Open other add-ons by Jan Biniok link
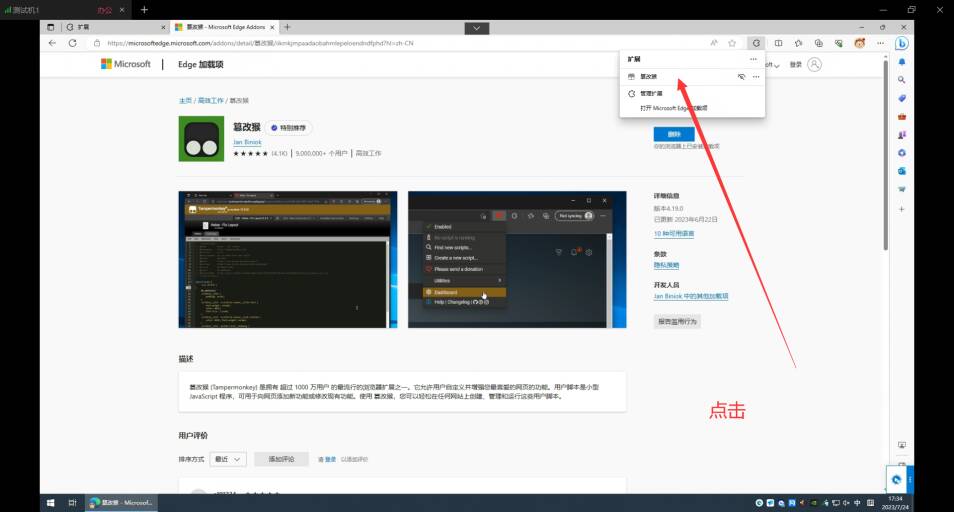This screenshot has height=512, width=954. click(691, 296)
